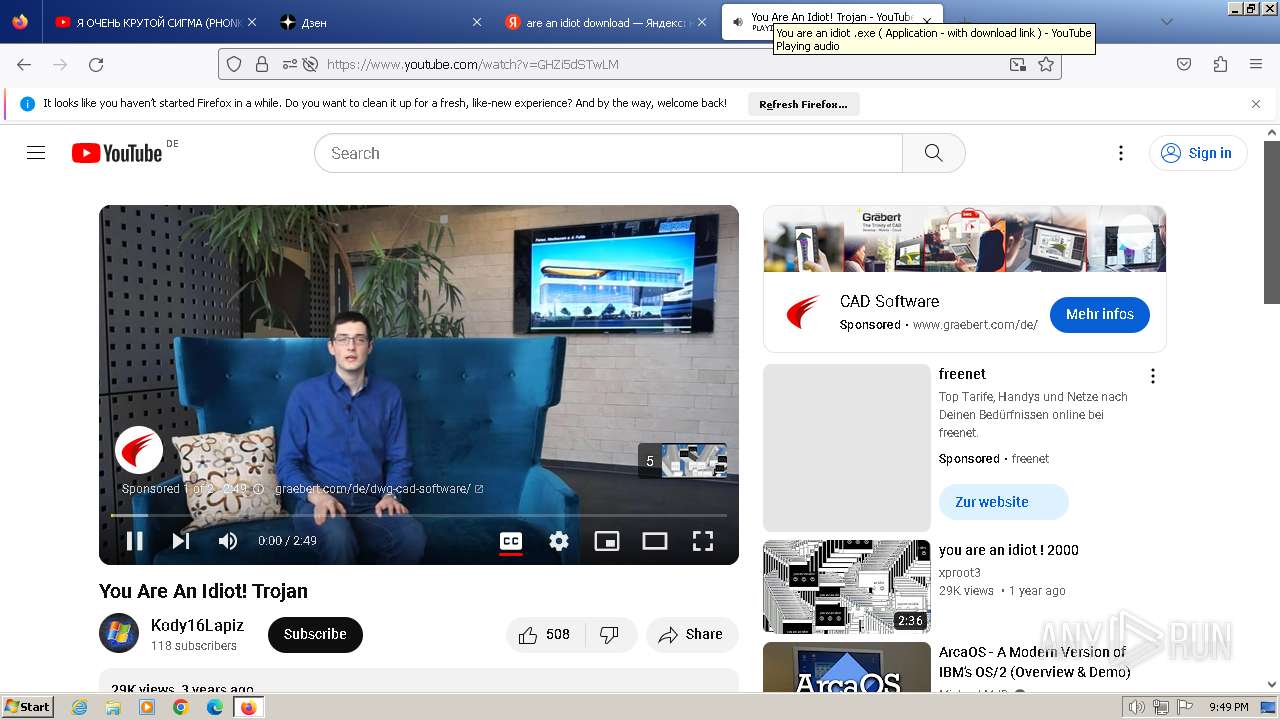Click the magnifier search button

click(x=934, y=153)
